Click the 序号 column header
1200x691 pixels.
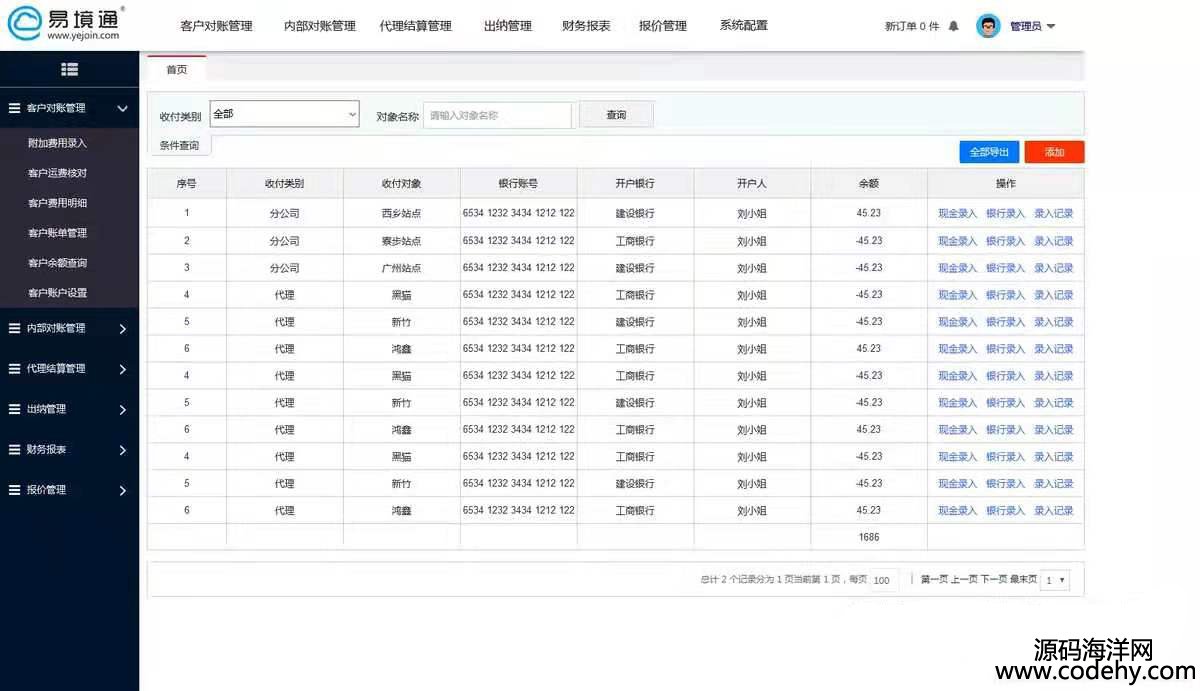click(x=186, y=184)
